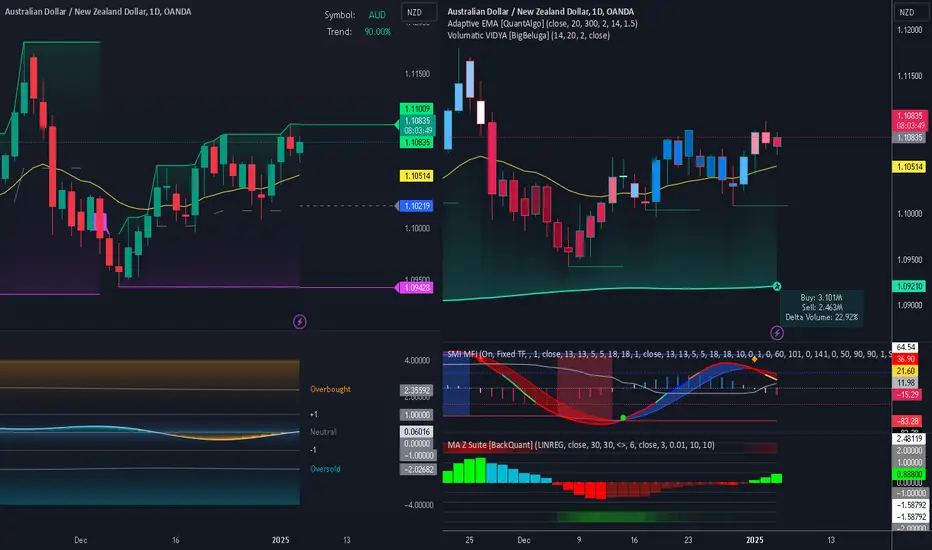This screenshot has height=550, width=932.
Task: Click the green dot signal in SMI MFI pane
Action: coord(622,418)
